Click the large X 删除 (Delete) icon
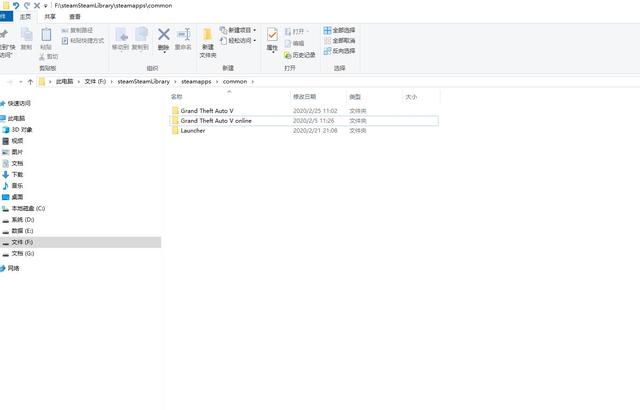The image size is (640, 410). (164, 34)
